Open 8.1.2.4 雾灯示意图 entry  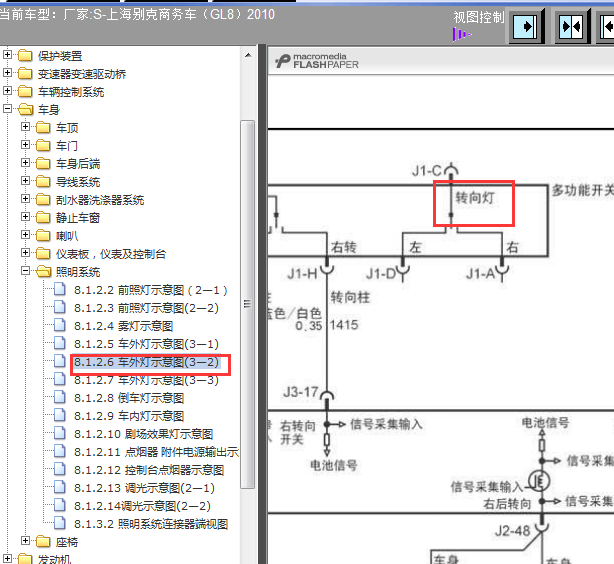(x=123, y=326)
